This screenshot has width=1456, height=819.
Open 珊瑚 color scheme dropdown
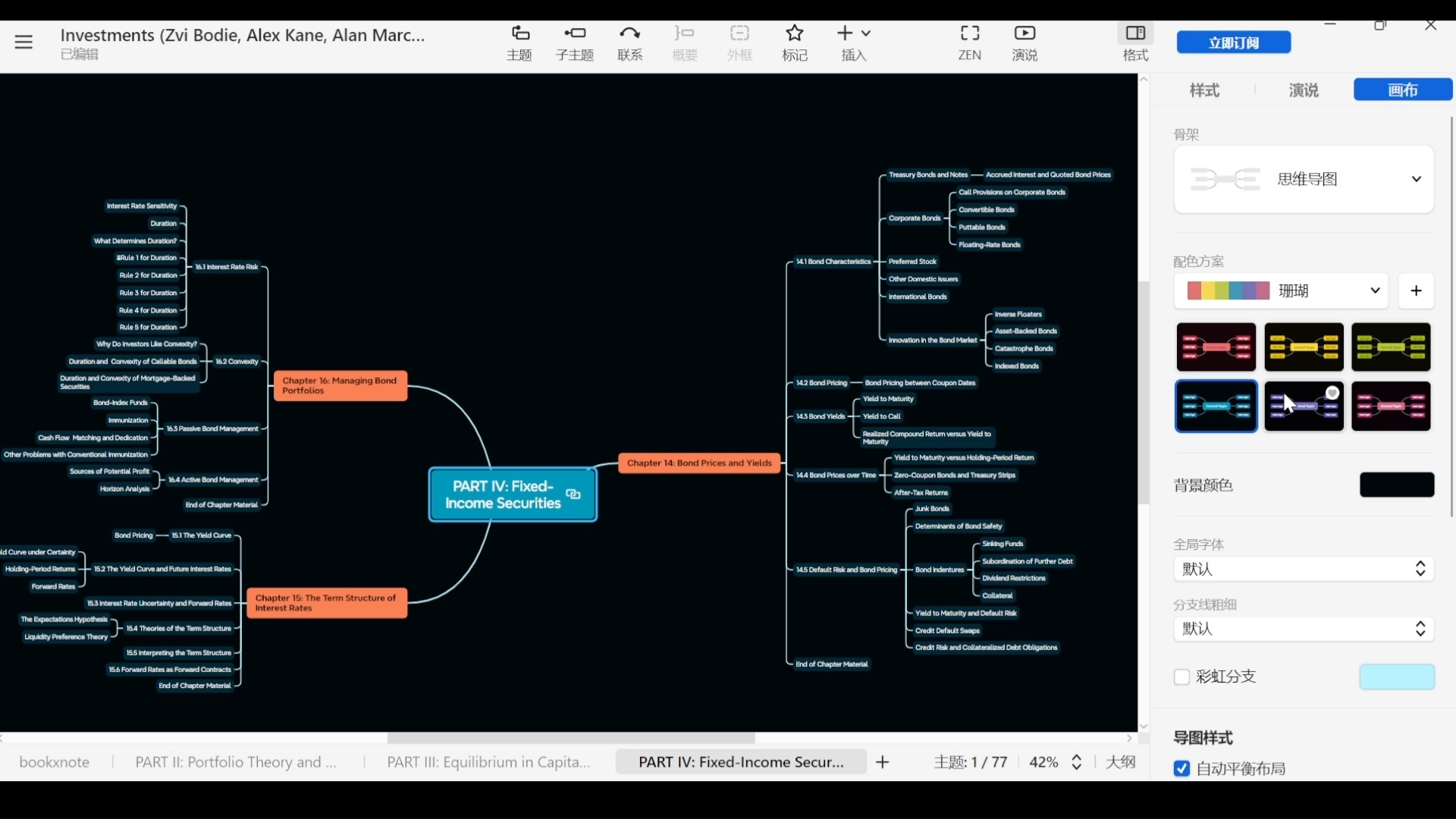click(1374, 291)
